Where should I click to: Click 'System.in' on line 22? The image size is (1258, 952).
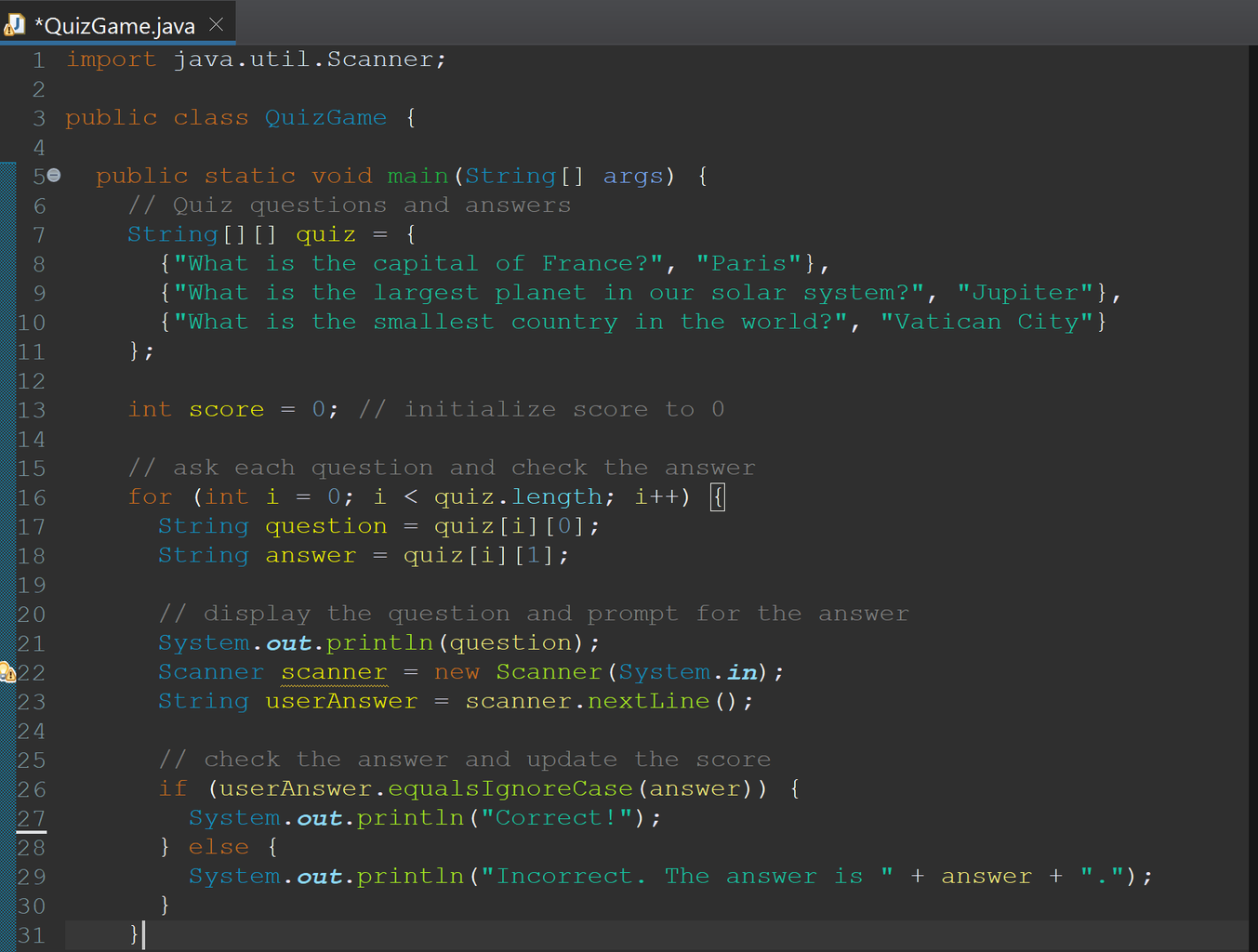click(687, 673)
